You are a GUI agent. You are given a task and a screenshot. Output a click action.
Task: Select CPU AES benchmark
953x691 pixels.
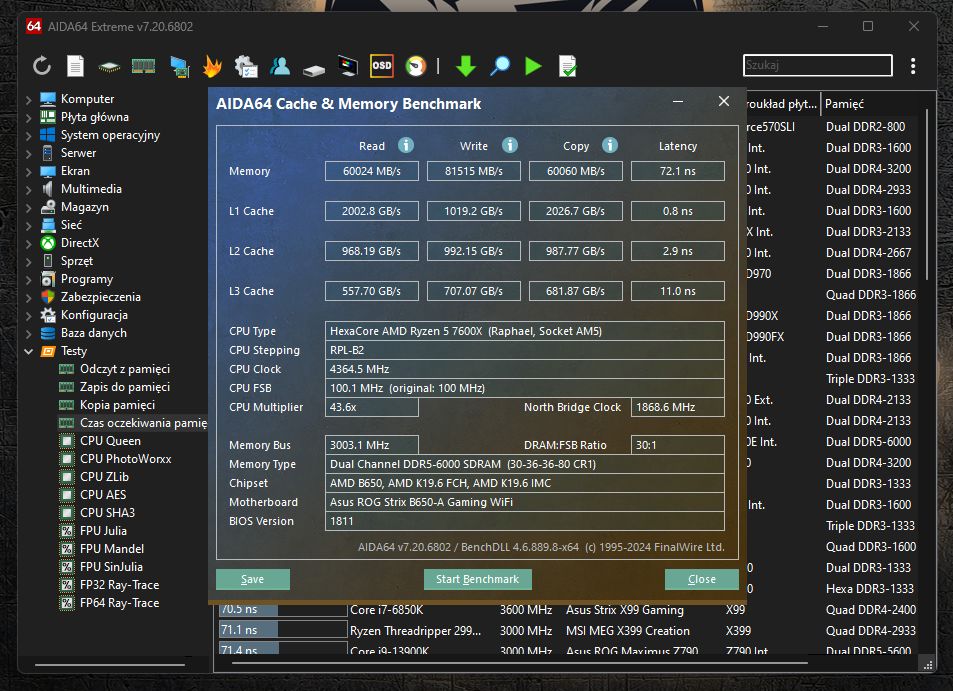pyautogui.click(x=103, y=495)
